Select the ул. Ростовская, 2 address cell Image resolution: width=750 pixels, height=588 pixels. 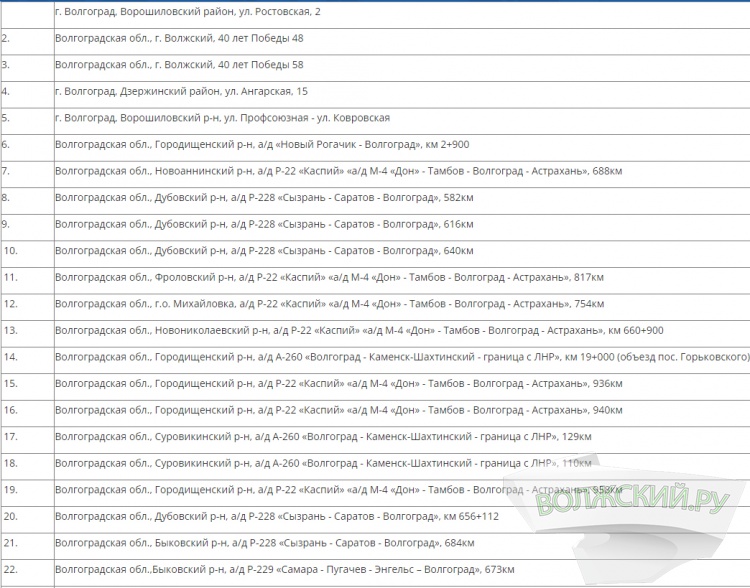coord(189,11)
